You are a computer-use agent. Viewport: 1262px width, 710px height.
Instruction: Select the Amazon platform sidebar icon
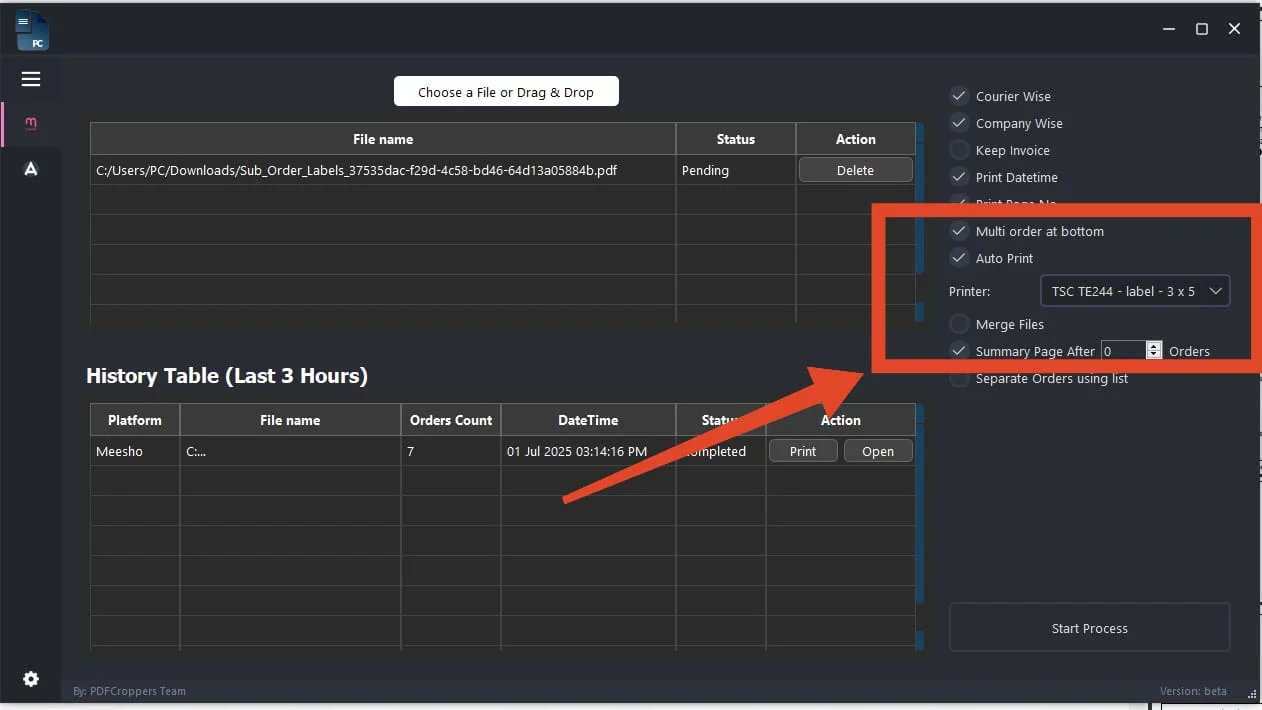click(x=31, y=169)
